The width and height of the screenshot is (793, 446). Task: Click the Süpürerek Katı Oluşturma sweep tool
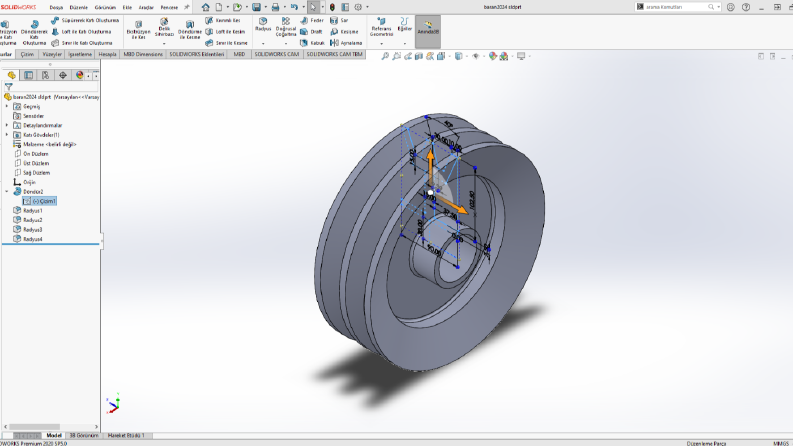(x=85, y=20)
